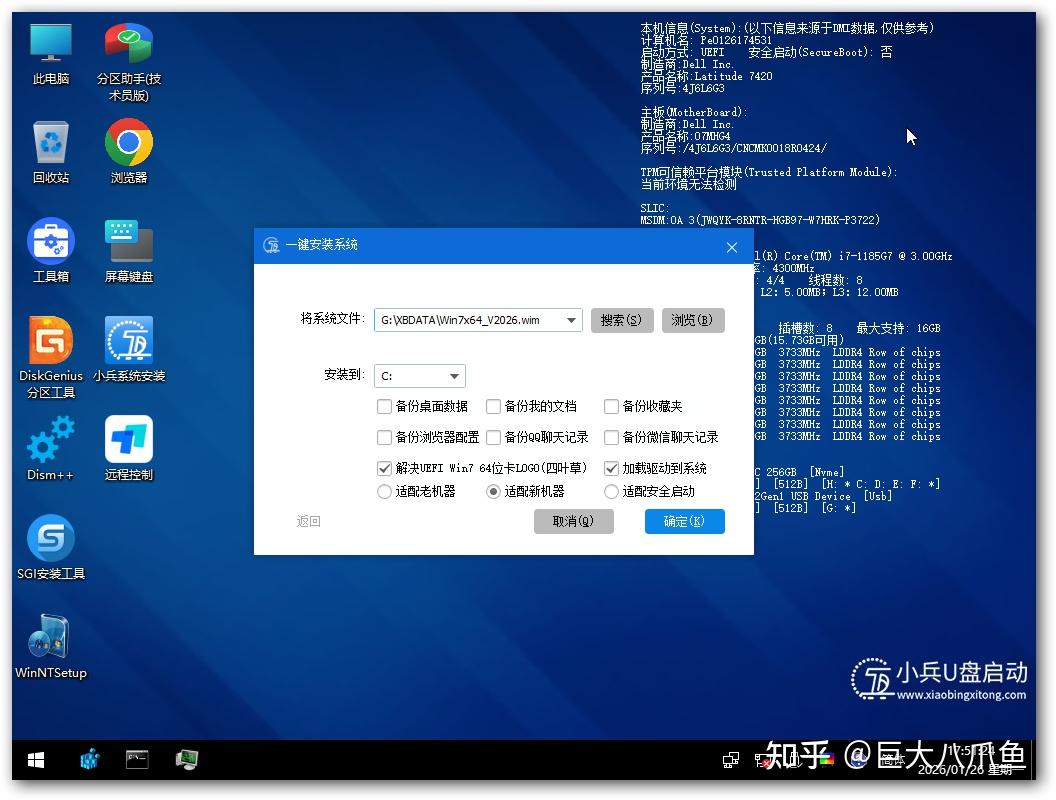Enable 备份桌面数据 checkbox

click(x=384, y=406)
